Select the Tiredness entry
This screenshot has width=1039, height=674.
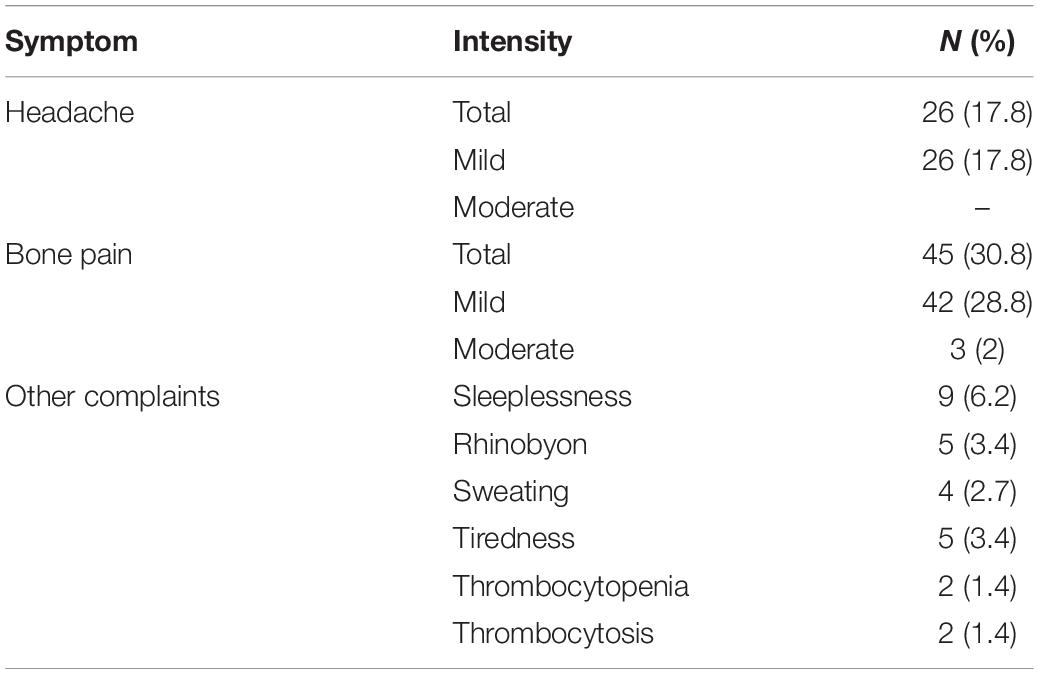coord(514,539)
